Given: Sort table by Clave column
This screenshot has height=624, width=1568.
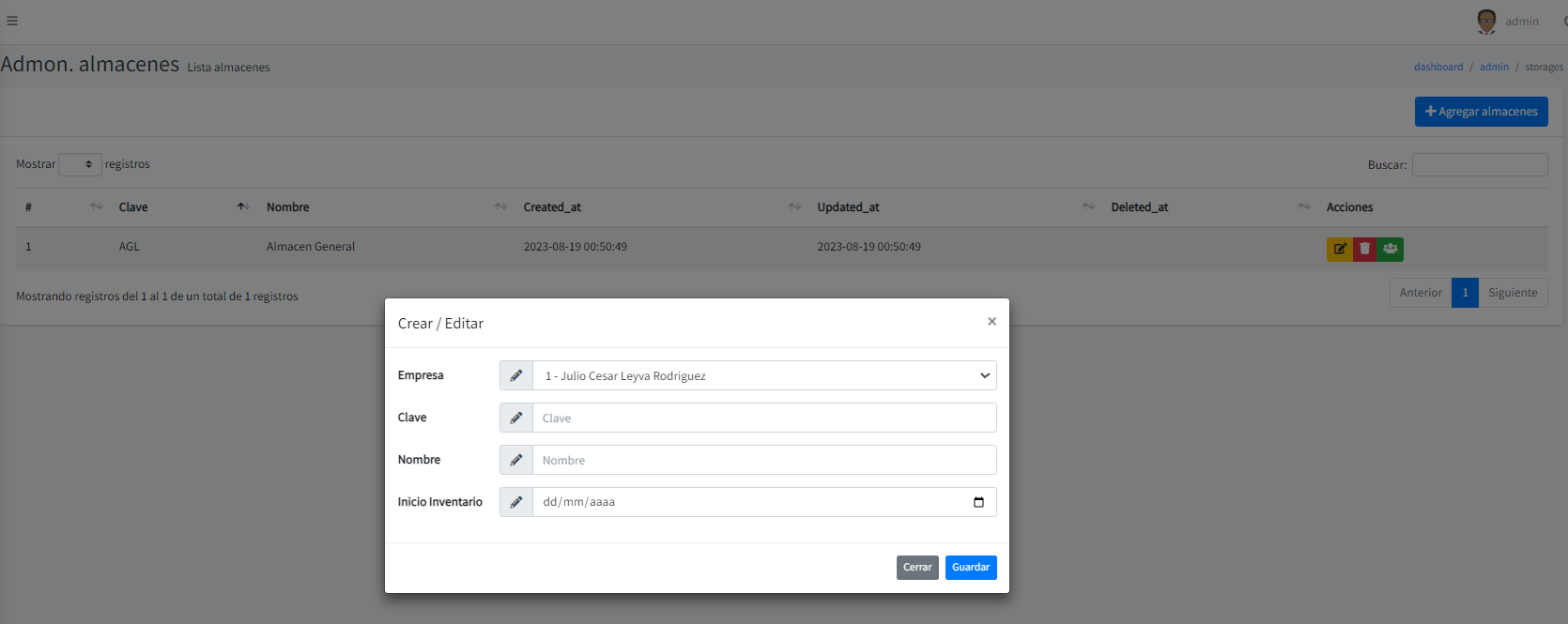Looking at the screenshot, I should [x=133, y=207].
